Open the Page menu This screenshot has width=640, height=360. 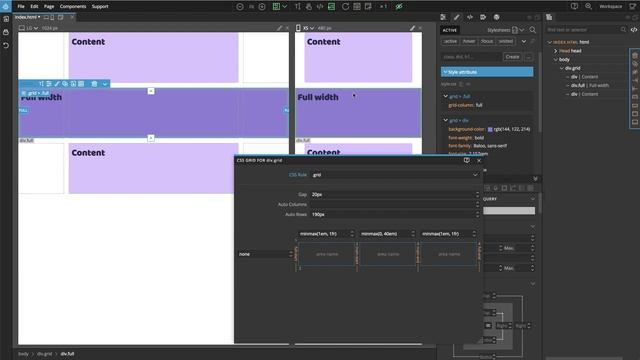[x=49, y=7]
